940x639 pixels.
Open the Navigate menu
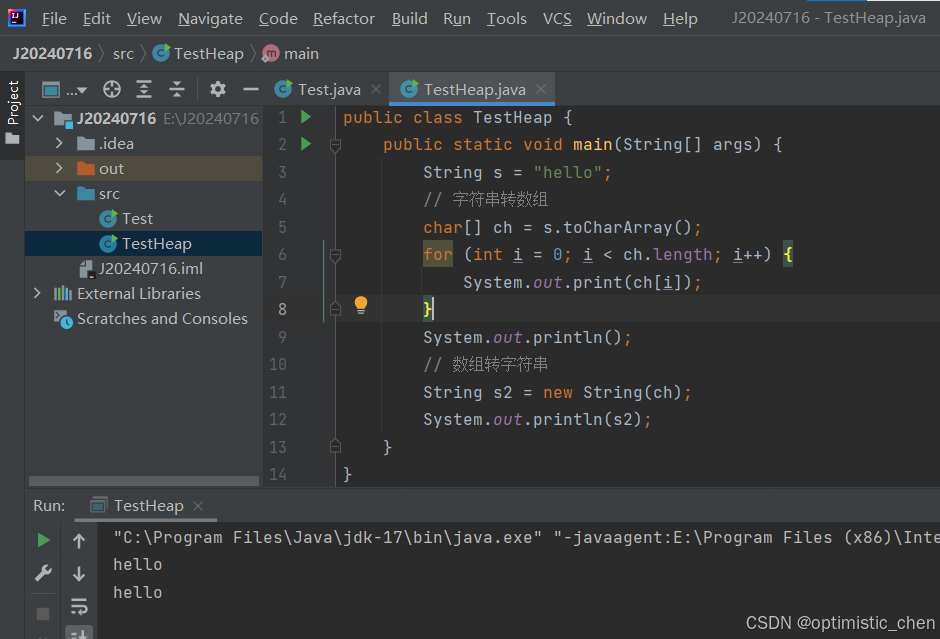coord(210,19)
